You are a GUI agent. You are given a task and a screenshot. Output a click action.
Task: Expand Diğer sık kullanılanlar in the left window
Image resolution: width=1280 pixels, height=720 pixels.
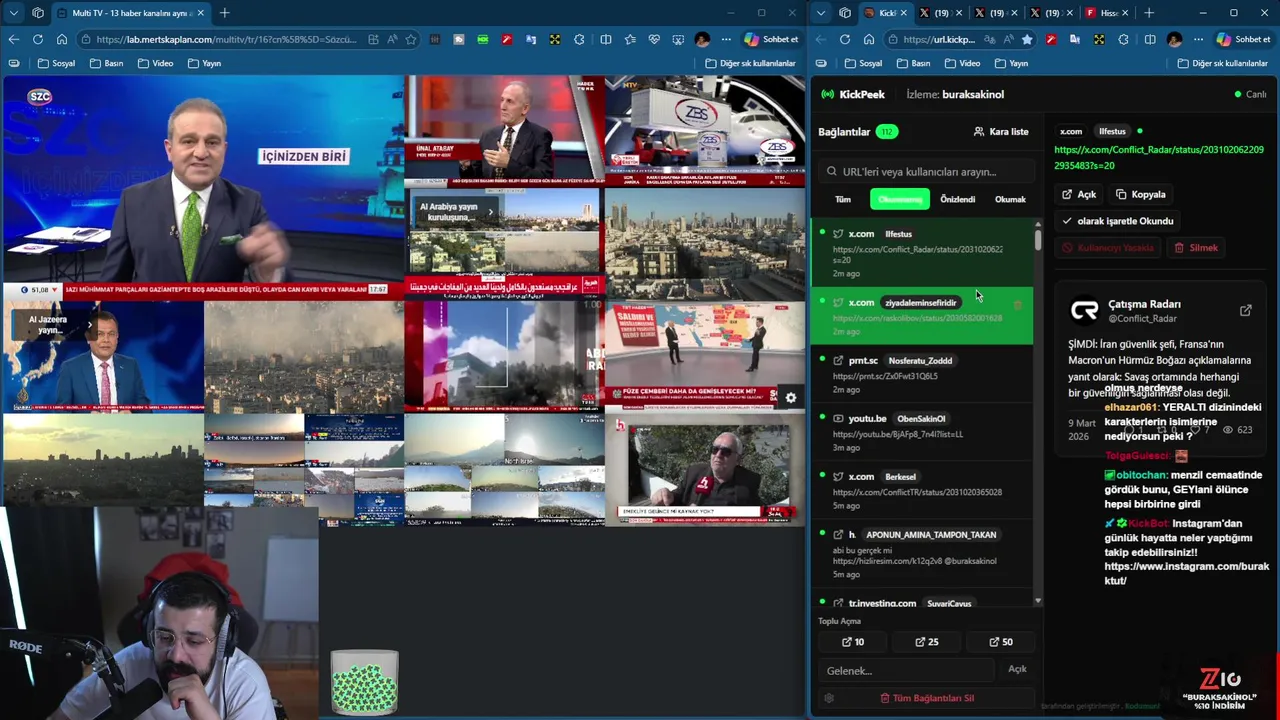[750, 63]
